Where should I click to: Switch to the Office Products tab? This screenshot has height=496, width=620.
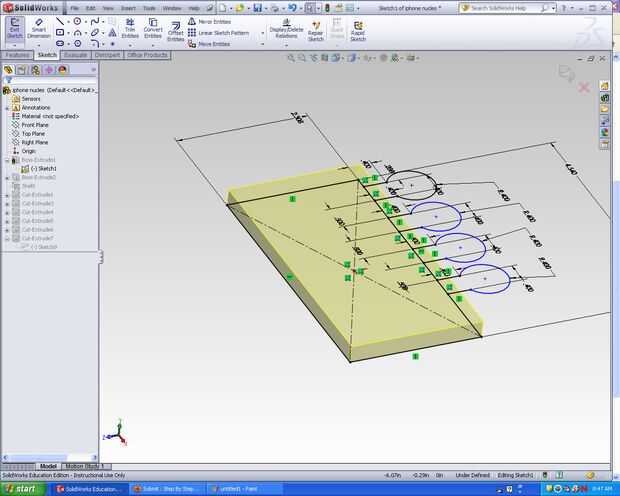pyautogui.click(x=147, y=55)
